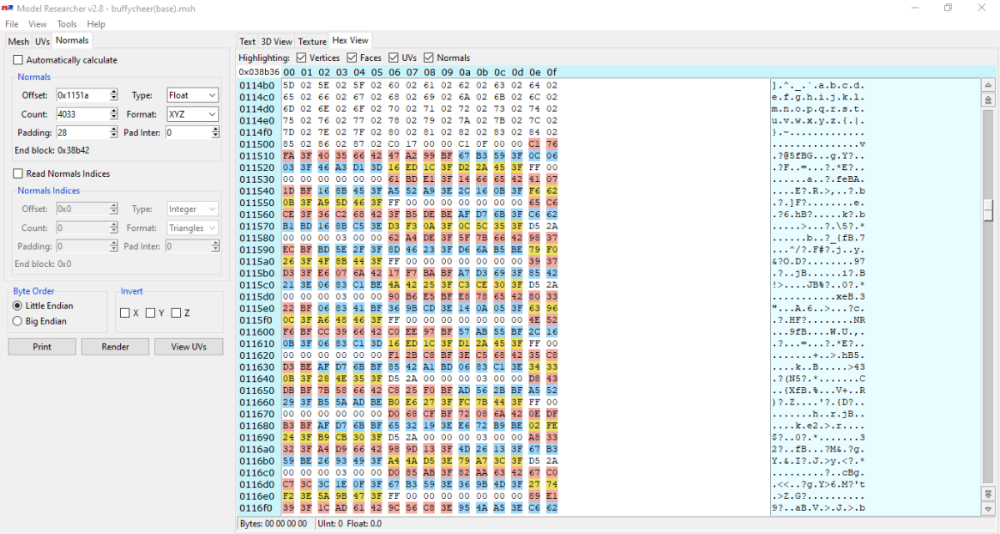Click hex scrollbar up arrow
The width and height of the screenshot is (1000, 534).
click(x=988, y=85)
